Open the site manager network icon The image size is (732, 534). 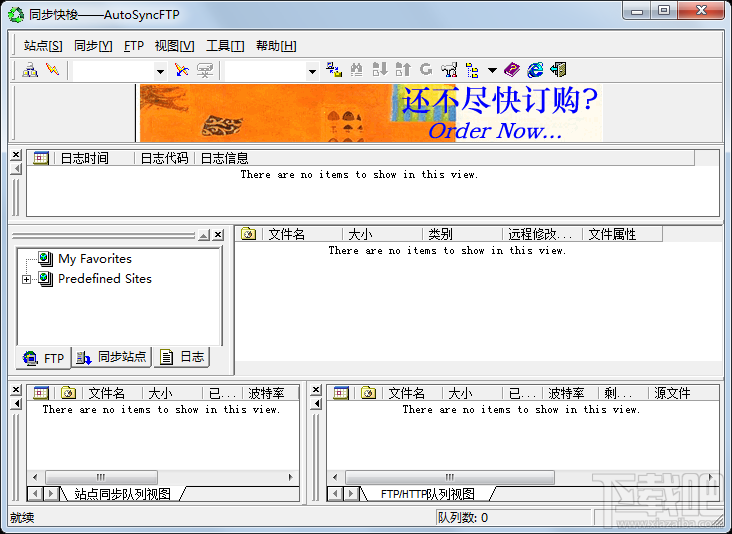tap(30, 70)
